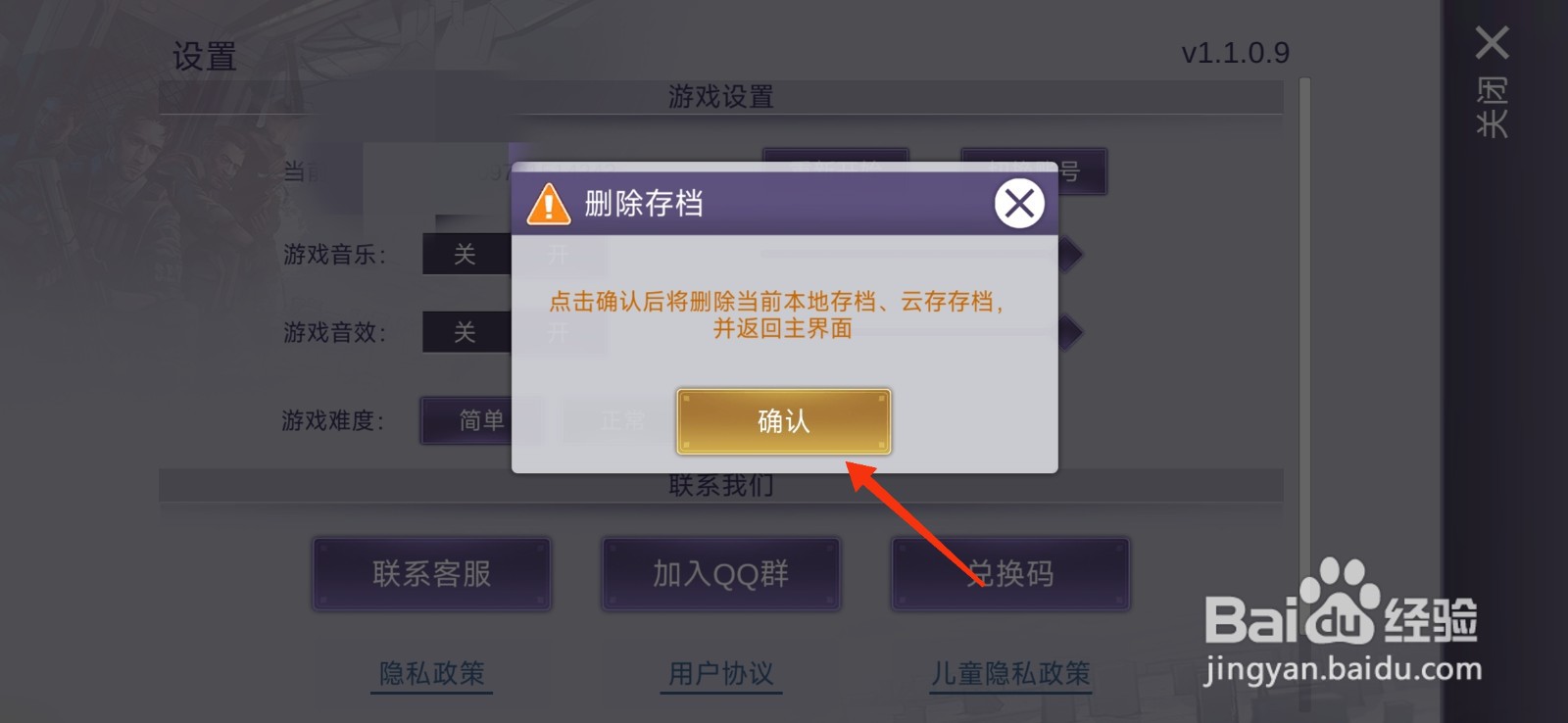Open the 兑换码 redeem code button

pyautogui.click(x=1010, y=574)
